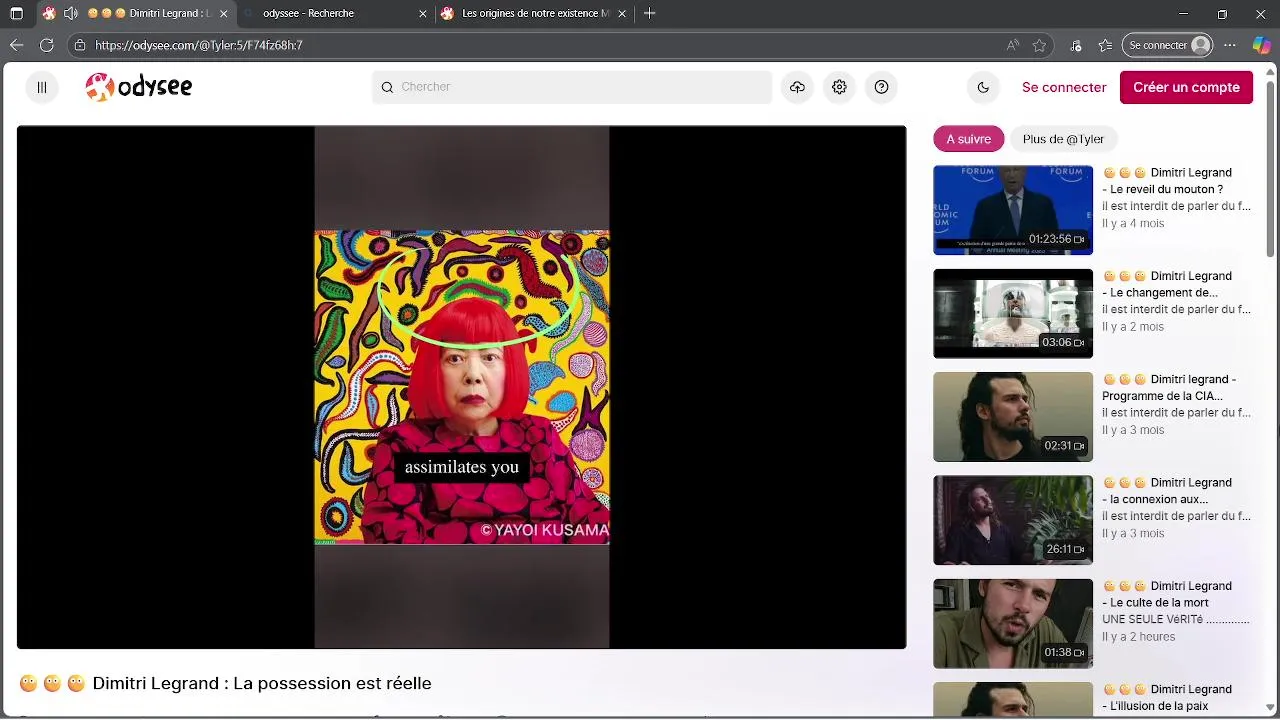Click the 03:06 duration badge
The image size is (1280, 720).
coord(1063,342)
